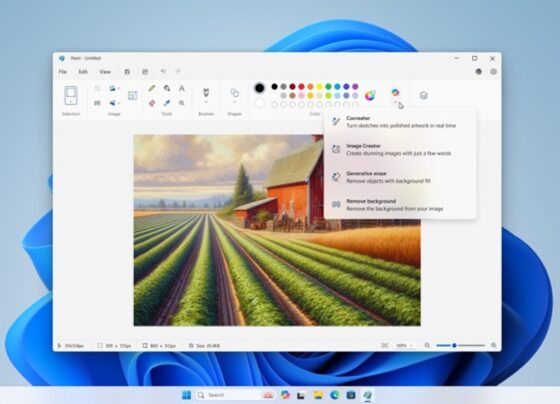Click the zoom in magnifier icon

[x=494, y=345]
